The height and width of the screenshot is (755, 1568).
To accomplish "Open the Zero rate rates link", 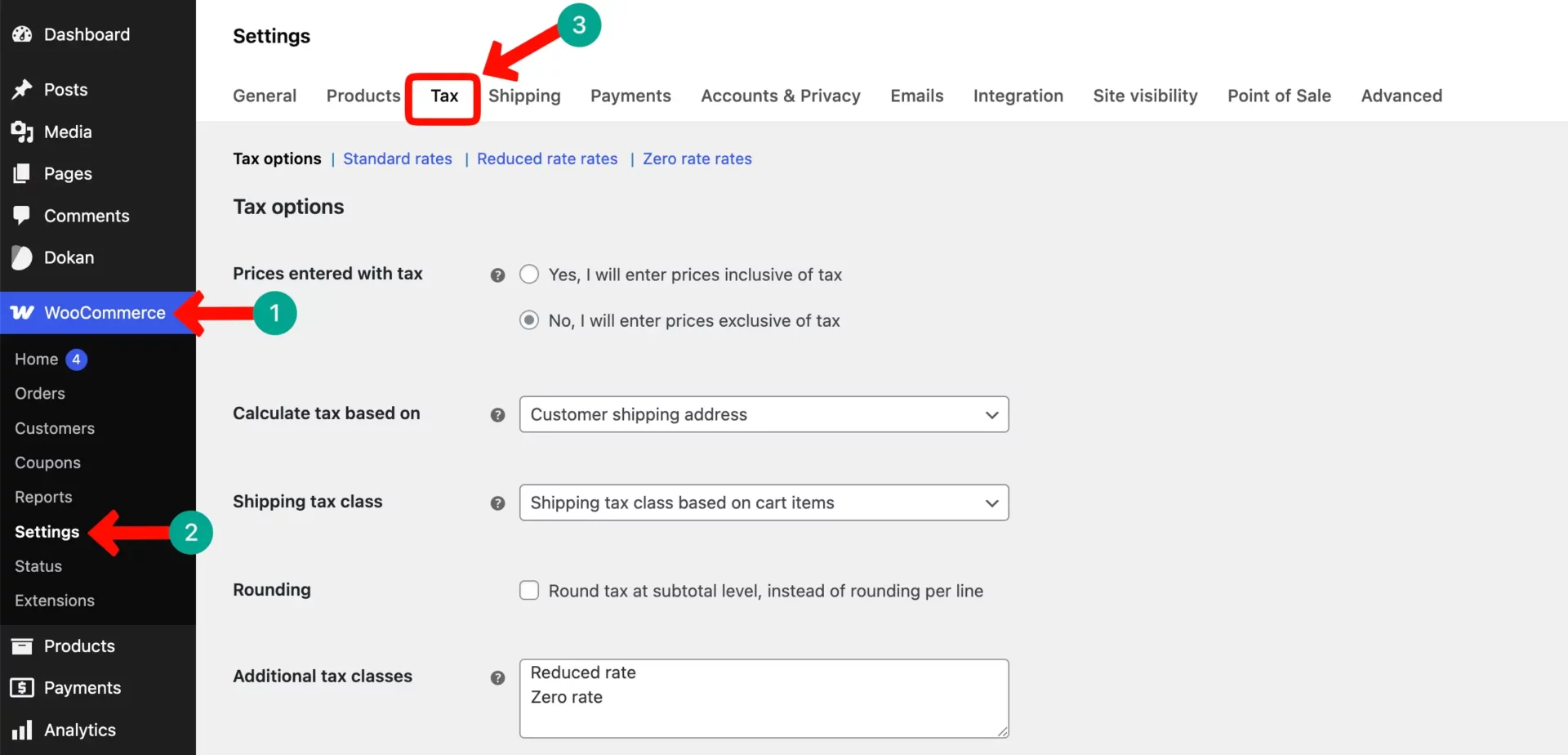I will pyautogui.click(x=697, y=159).
